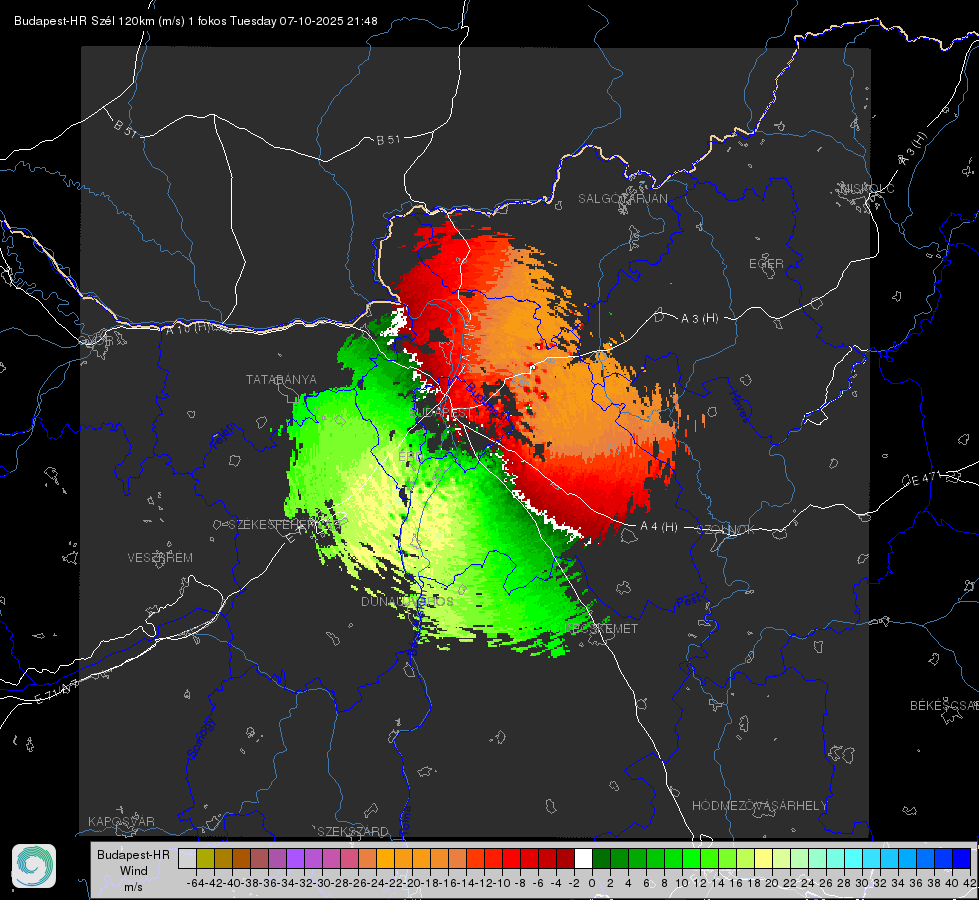Choose the purple swatch between -34 and -32
The height and width of the screenshot is (900, 979).
click(295, 859)
